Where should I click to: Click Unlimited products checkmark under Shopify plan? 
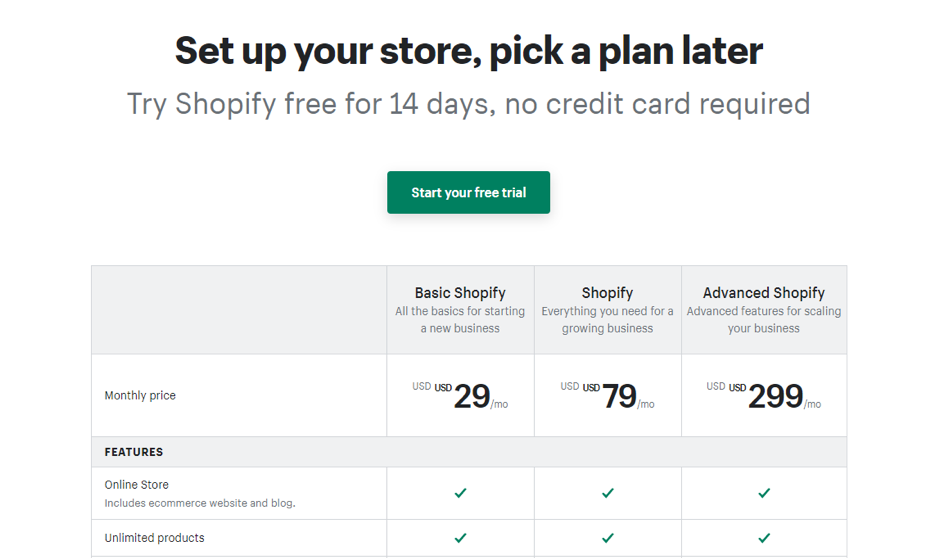[607, 538]
